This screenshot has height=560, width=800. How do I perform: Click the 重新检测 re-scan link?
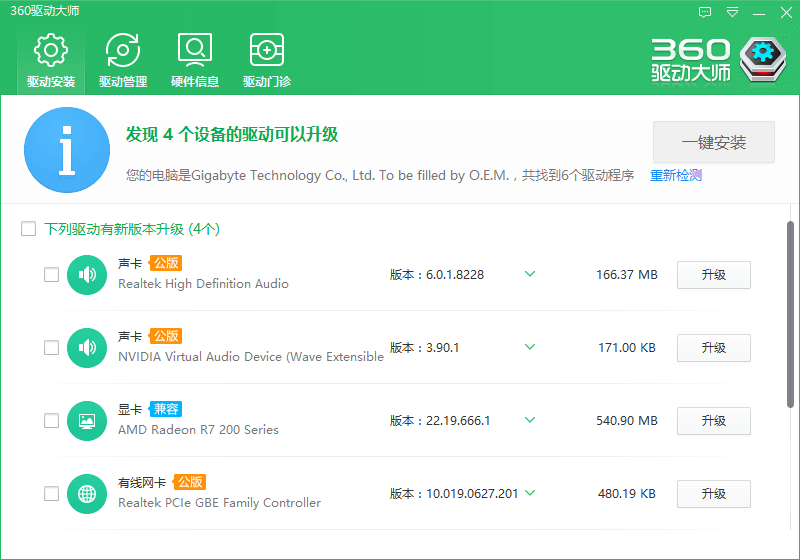pos(676,175)
